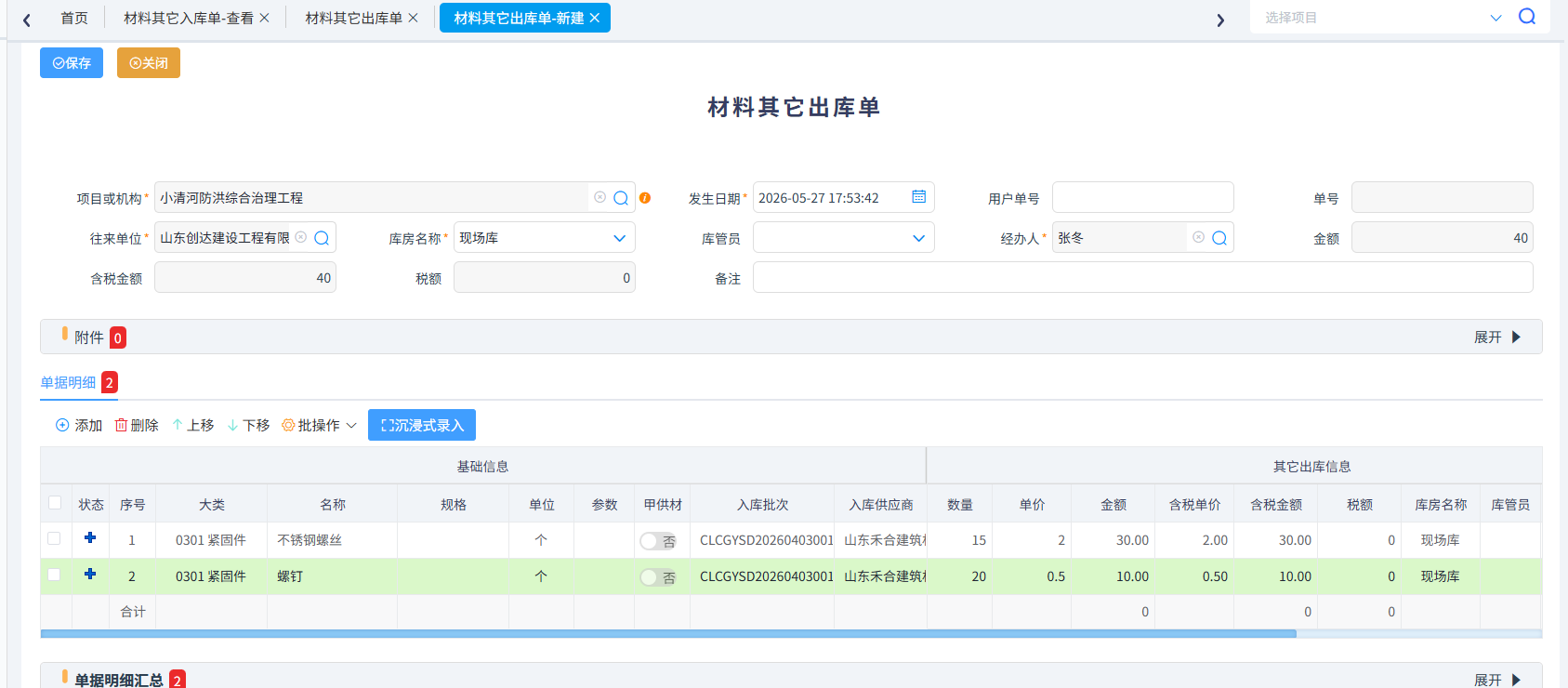
Task: Switch to the 首页 tab
Action: click(74, 18)
